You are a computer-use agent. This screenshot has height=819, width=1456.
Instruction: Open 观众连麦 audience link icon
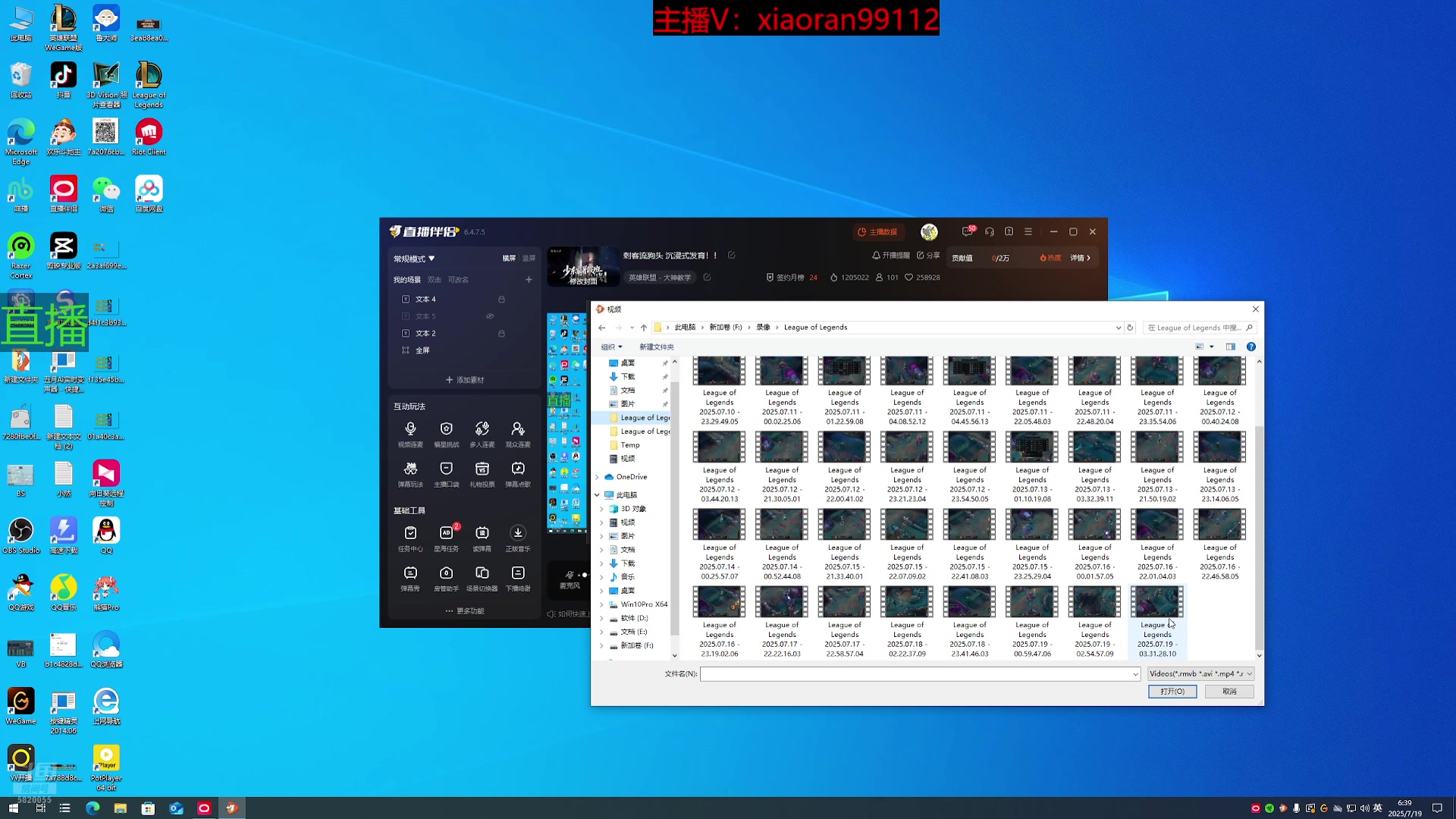(517, 434)
